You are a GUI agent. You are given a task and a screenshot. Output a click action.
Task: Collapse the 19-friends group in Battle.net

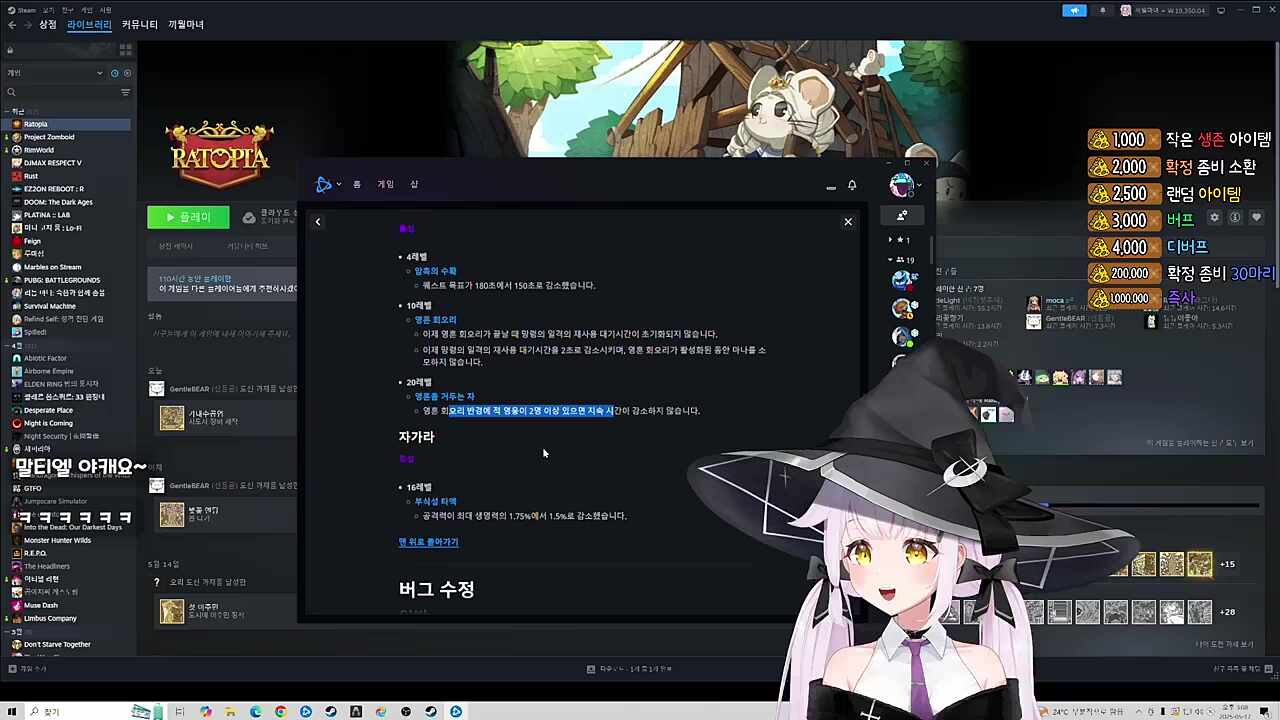click(x=891, y=260)
